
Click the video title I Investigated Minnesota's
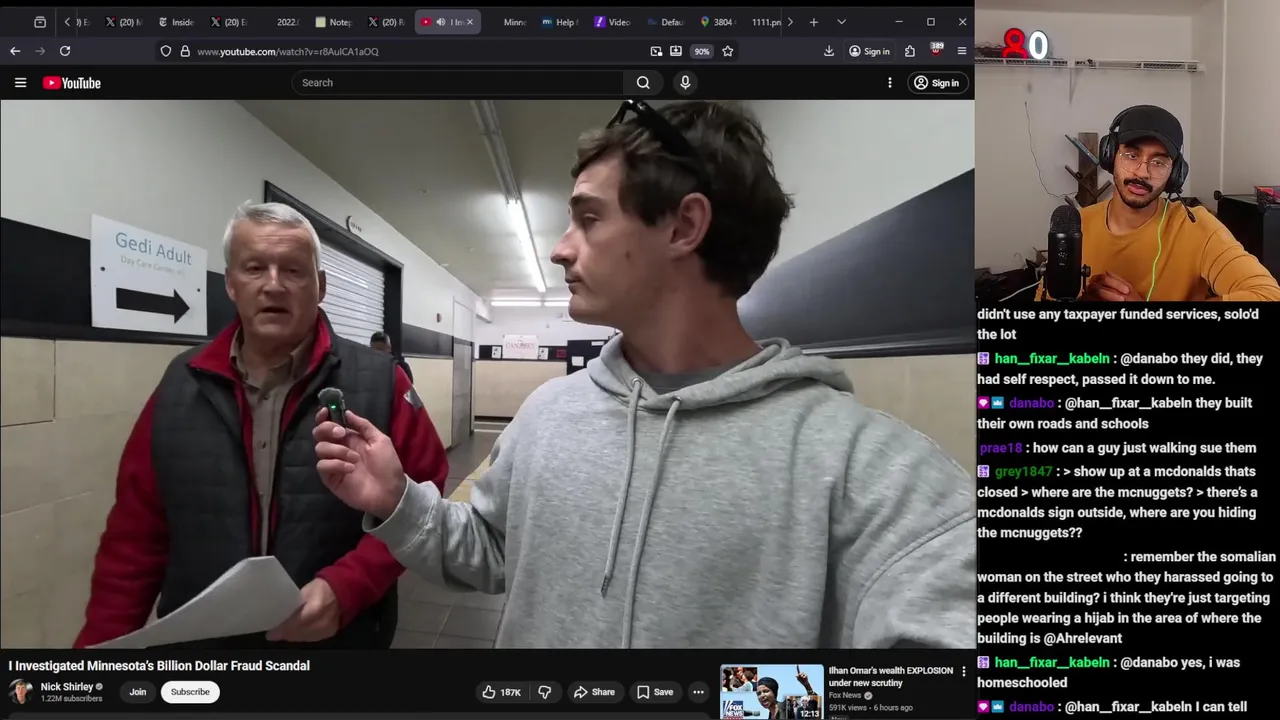[159, 666]
